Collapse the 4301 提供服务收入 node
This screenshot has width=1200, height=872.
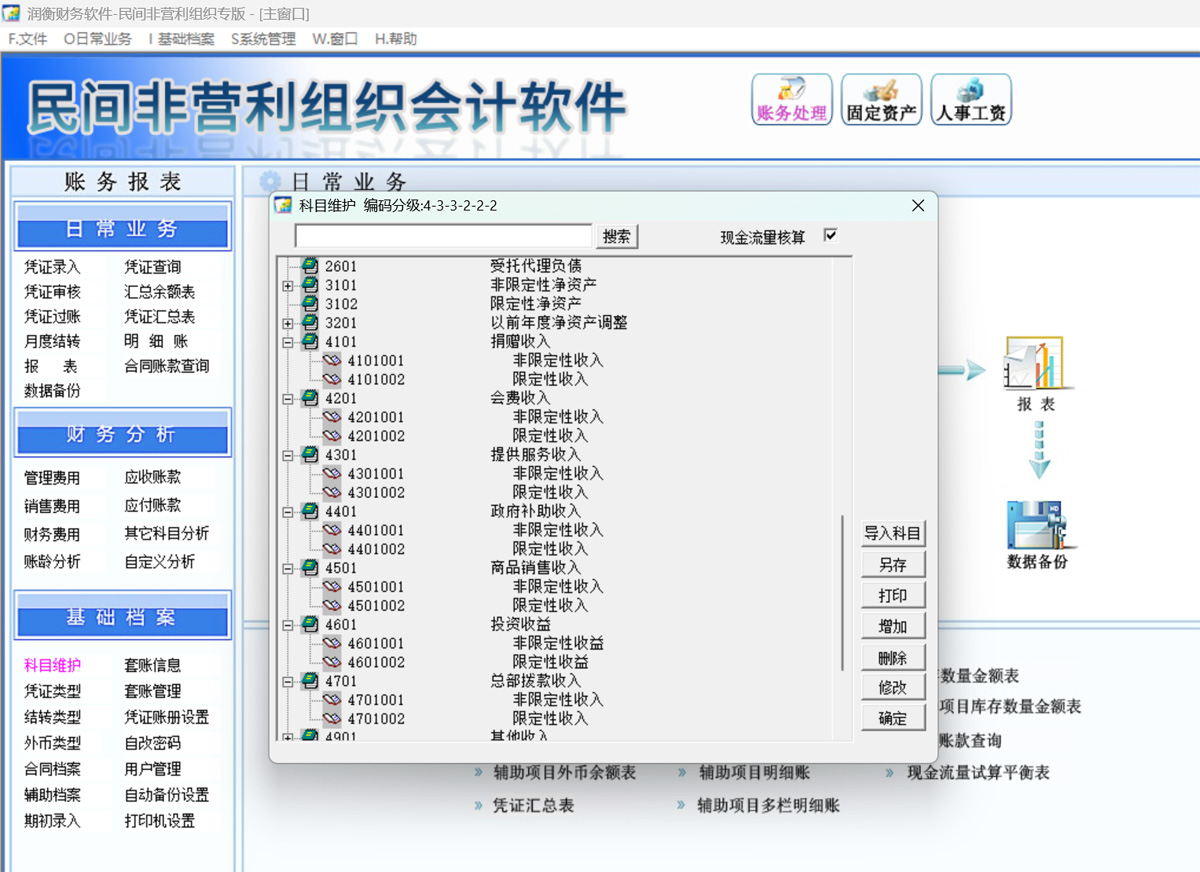(x=288, y=455)
